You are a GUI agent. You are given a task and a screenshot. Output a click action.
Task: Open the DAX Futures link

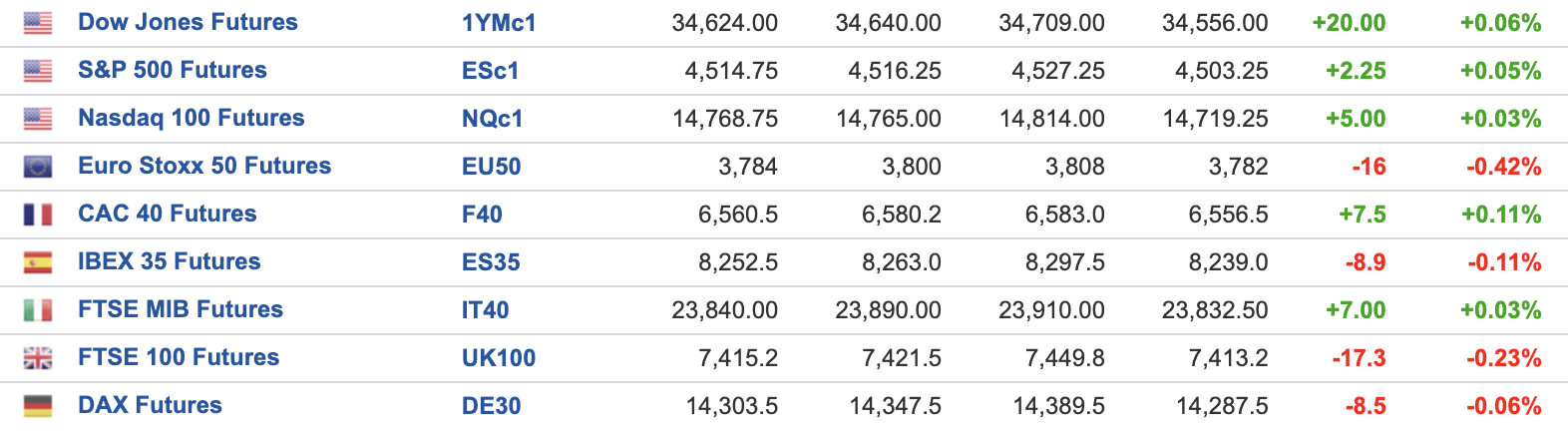click(x=150, y=405)
